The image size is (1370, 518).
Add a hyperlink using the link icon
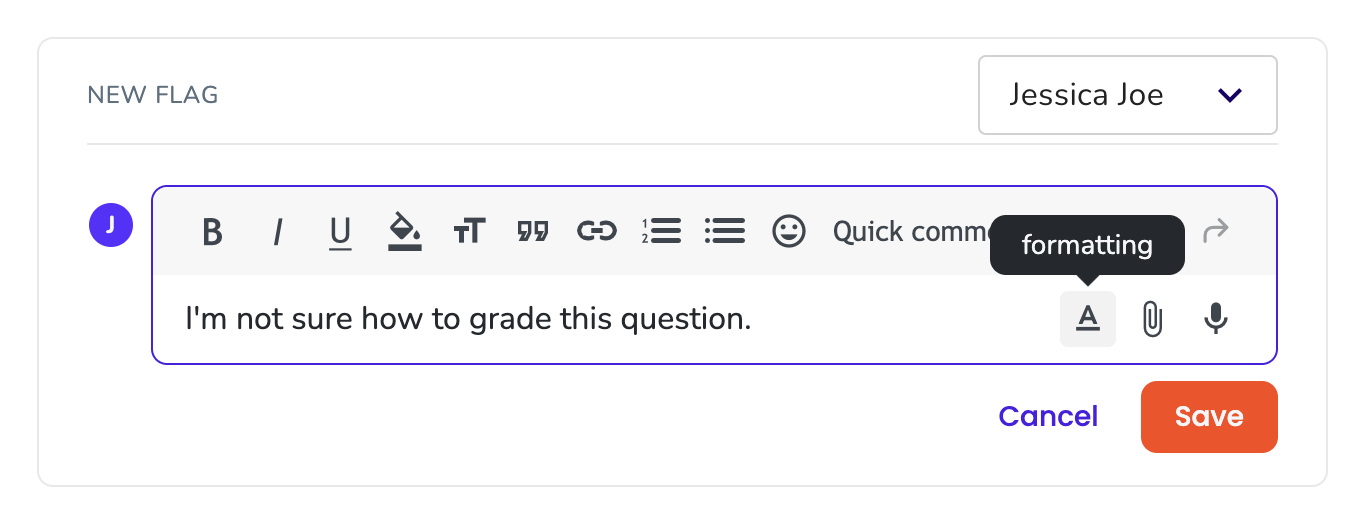click(597, 232)
